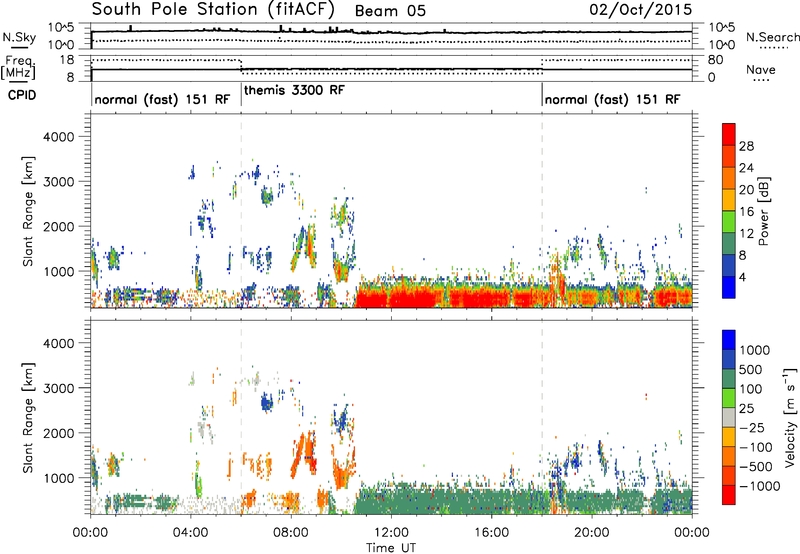800x554 pixels.
Task: Click the 'N.Sky' legend label
Action: tap(19, 37)
